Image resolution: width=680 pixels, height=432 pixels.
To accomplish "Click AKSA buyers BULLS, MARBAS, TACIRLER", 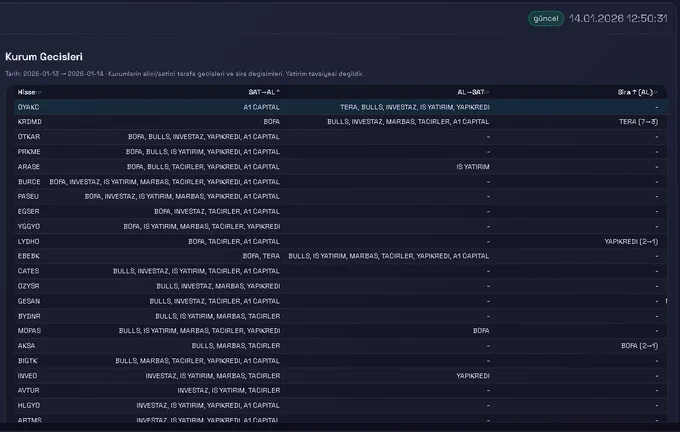I will pos(236,346).
